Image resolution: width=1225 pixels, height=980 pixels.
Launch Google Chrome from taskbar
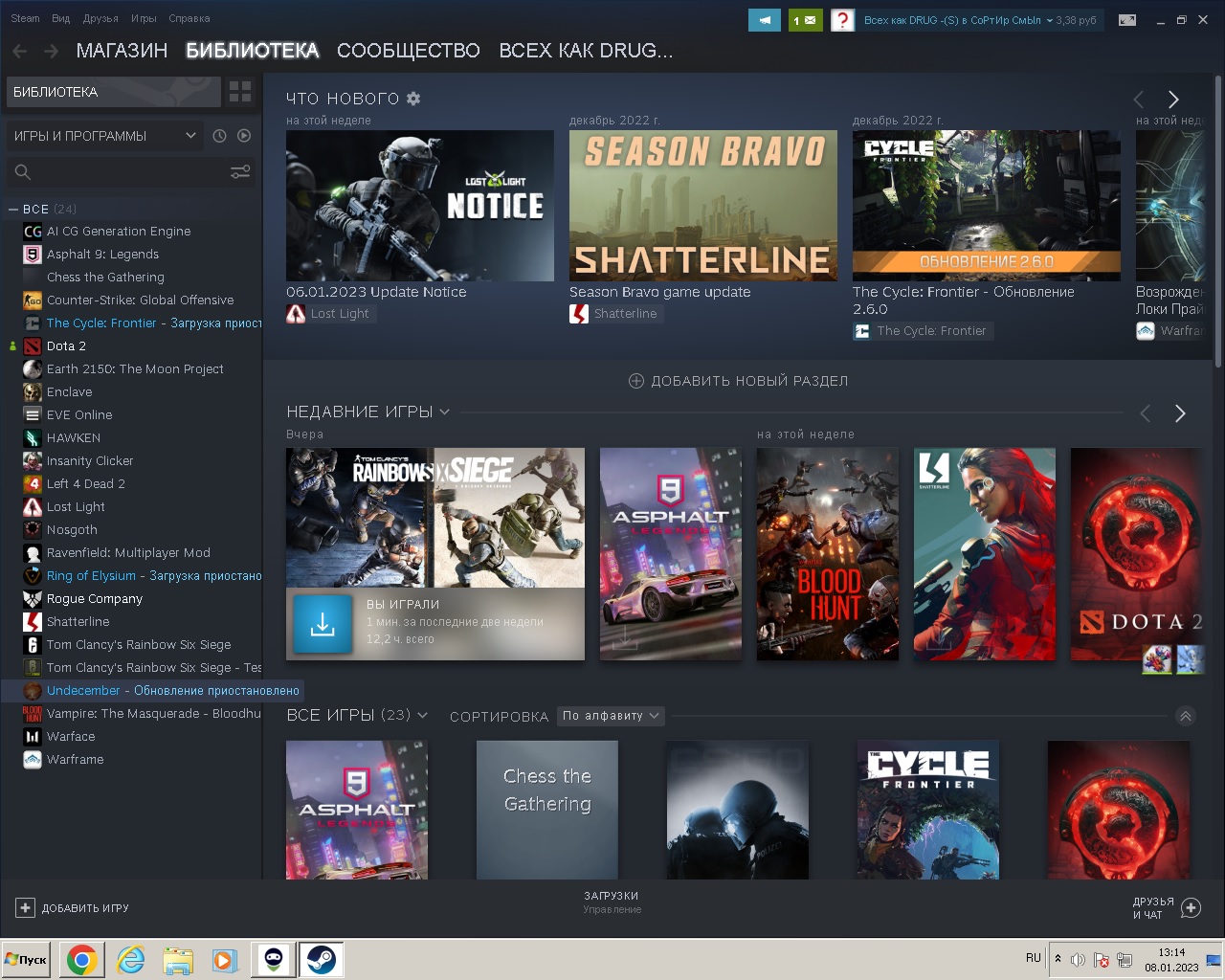(81, 959)
